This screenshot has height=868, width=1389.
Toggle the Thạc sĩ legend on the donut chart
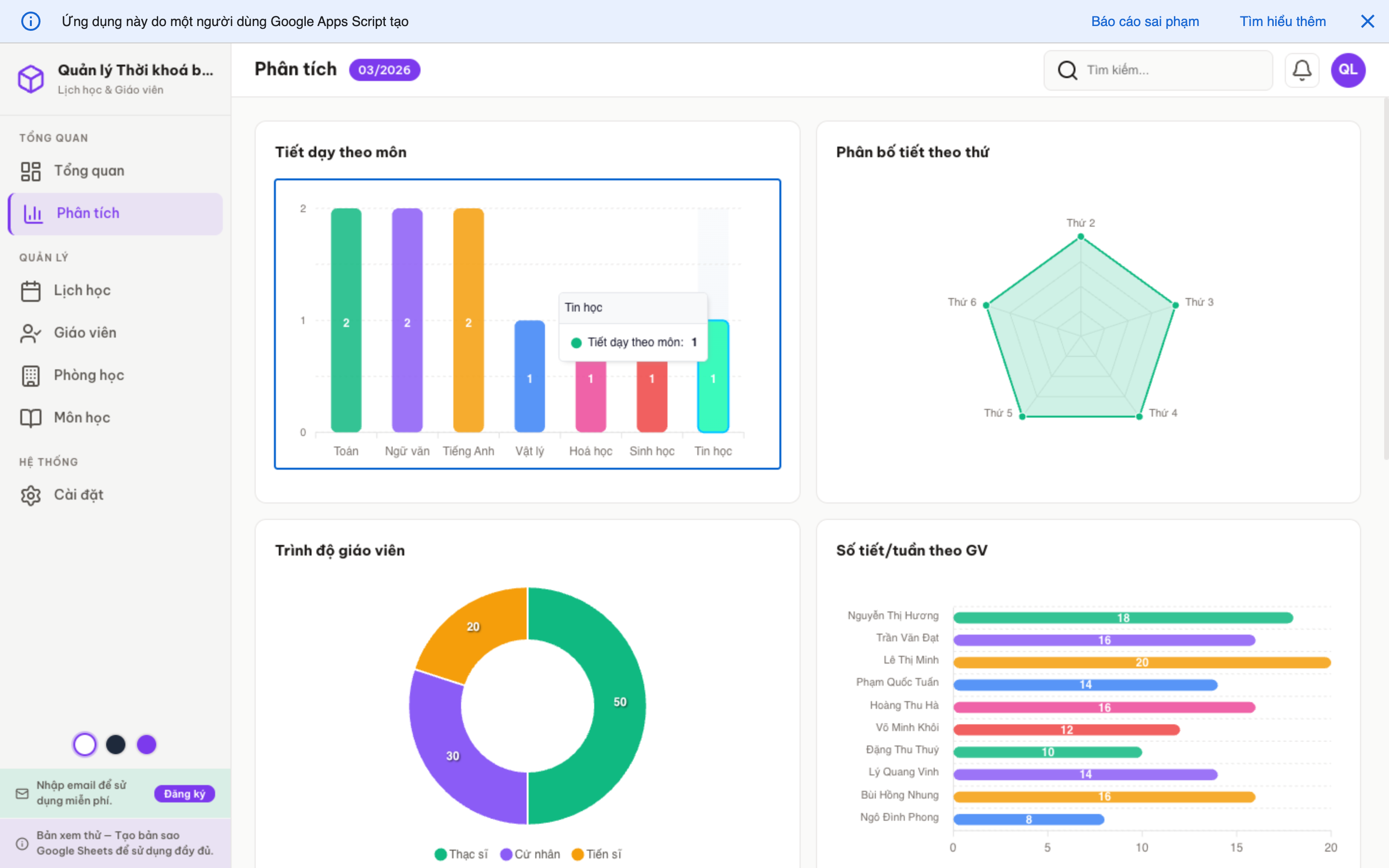[x=461, y=854]
